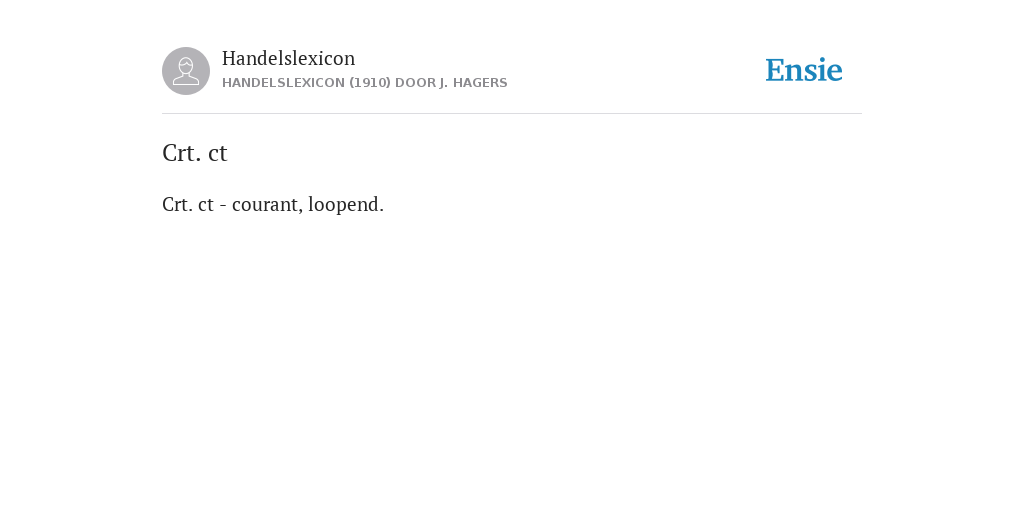This screenshot has width=1024, height=512.
Task: Click the definition line "Crt. ct - courant, loopend."
Action: (273, 204)
